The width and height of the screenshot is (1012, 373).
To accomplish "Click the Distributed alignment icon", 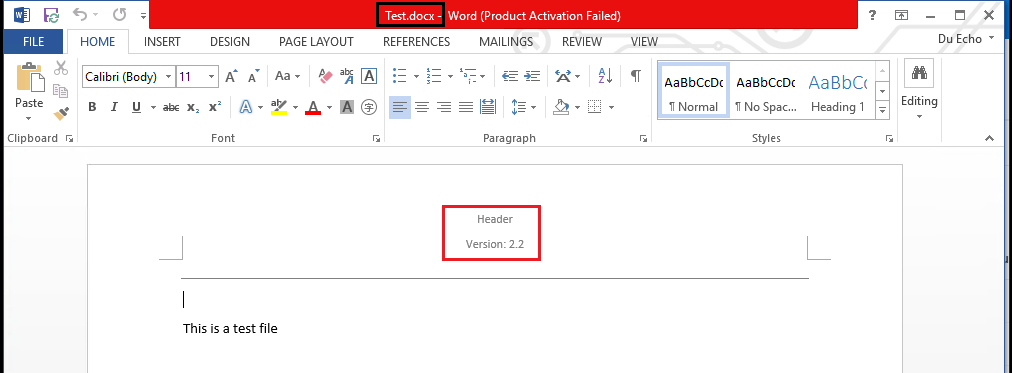I will click(488, 107).
